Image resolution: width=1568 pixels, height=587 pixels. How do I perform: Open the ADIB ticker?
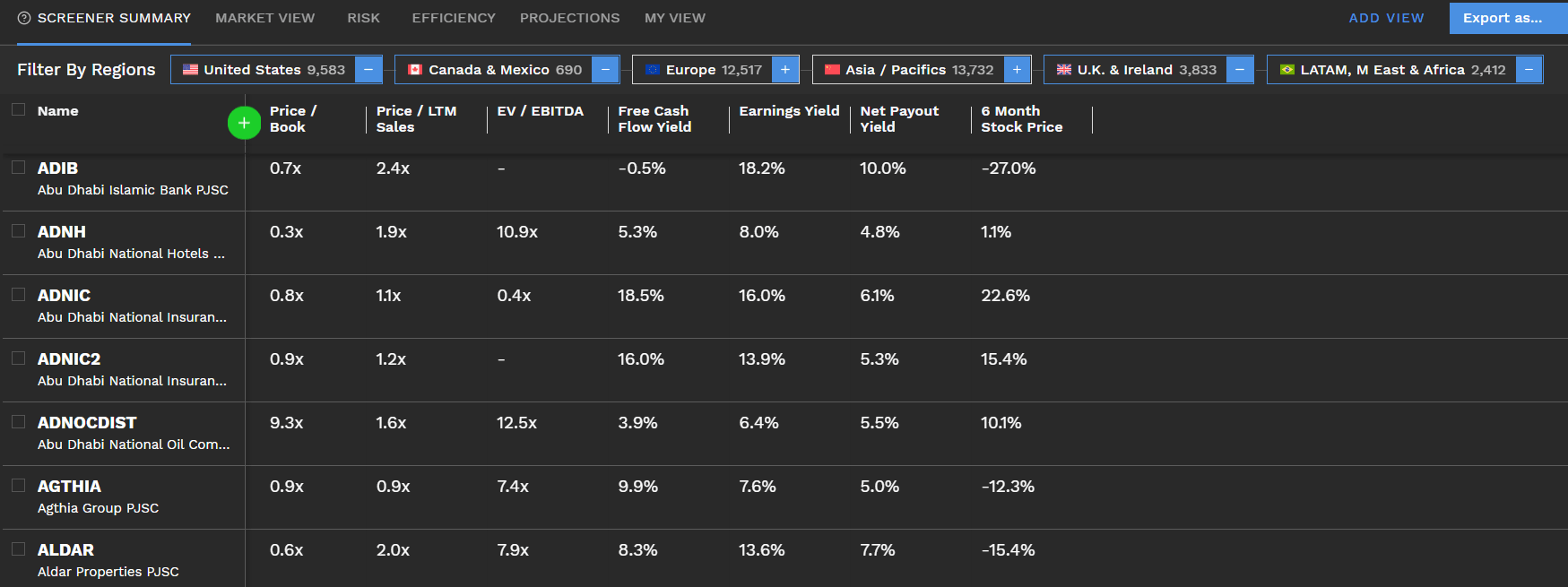(x=57, y=168)
